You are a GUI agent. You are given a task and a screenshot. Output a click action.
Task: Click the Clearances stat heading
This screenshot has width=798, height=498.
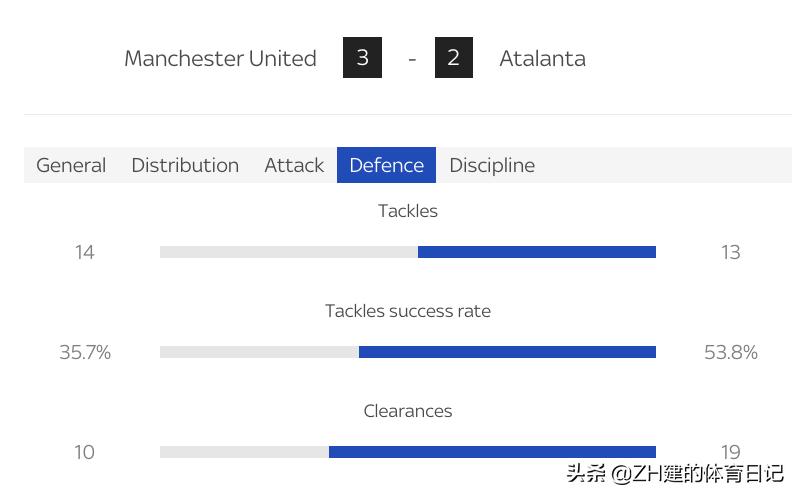coord(408,411)
